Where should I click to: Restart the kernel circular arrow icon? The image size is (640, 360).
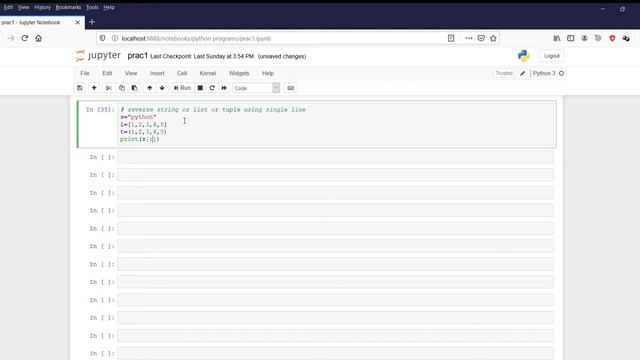click(x=212, y=88)
